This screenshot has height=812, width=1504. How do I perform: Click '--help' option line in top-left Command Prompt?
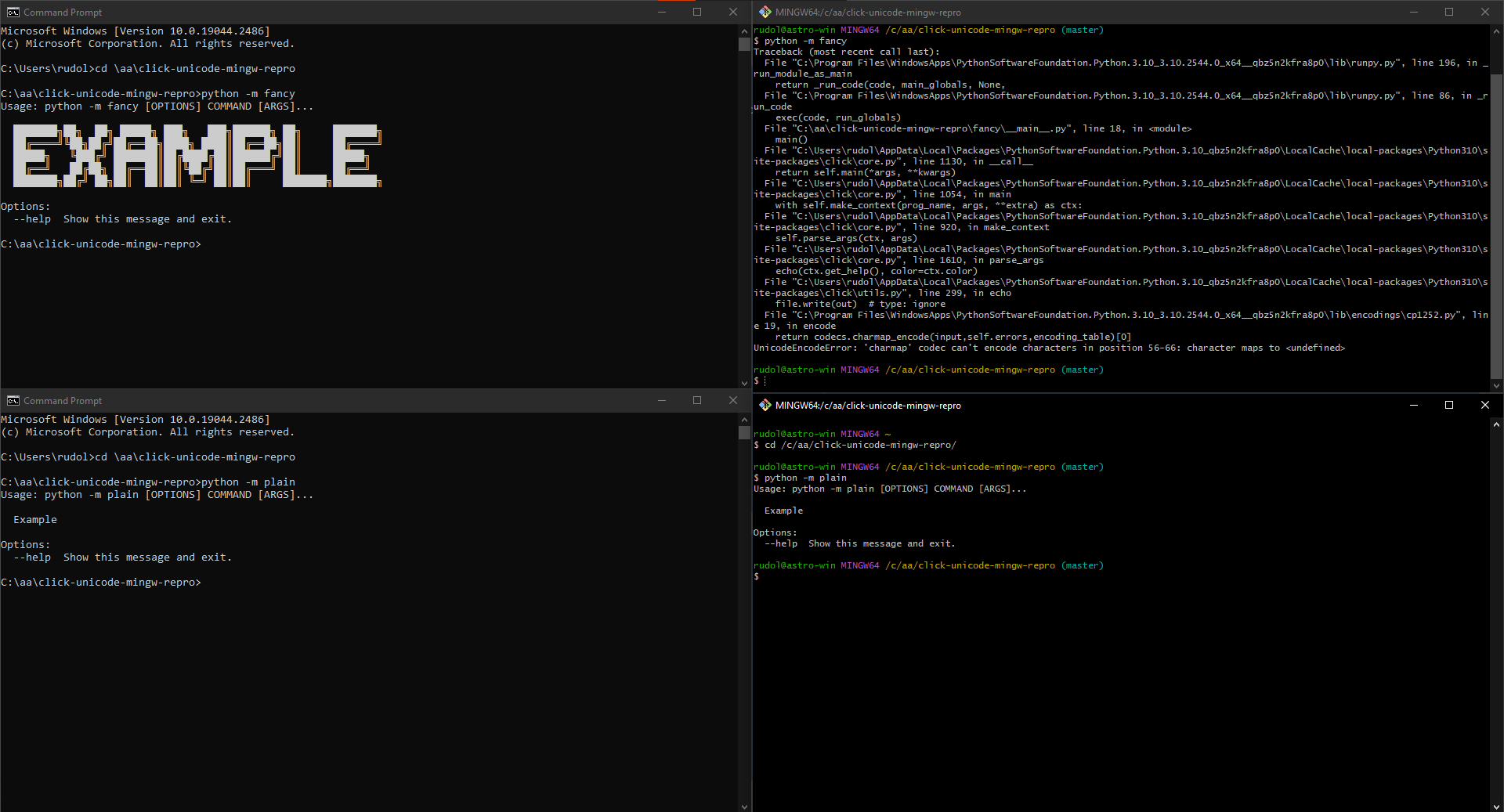tap(122, 219)
